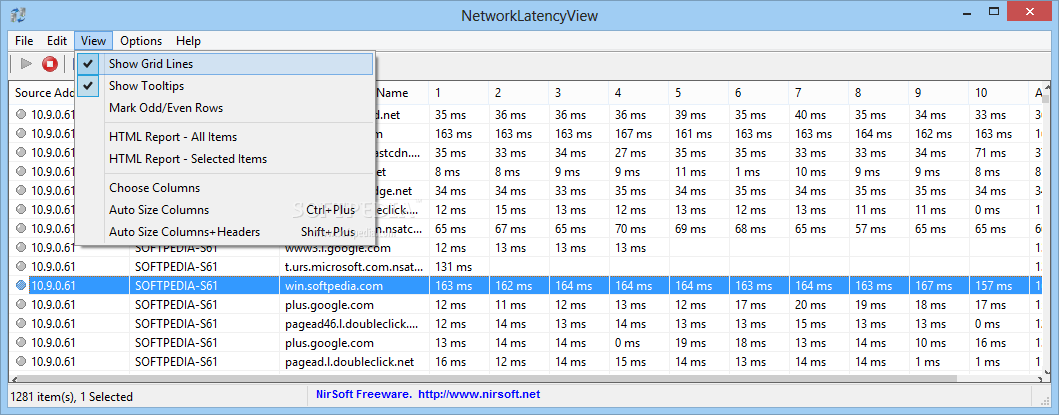Viewport: 1059px width, 415px height.
Task: Sort by the column 2 header
Action: 519,93
